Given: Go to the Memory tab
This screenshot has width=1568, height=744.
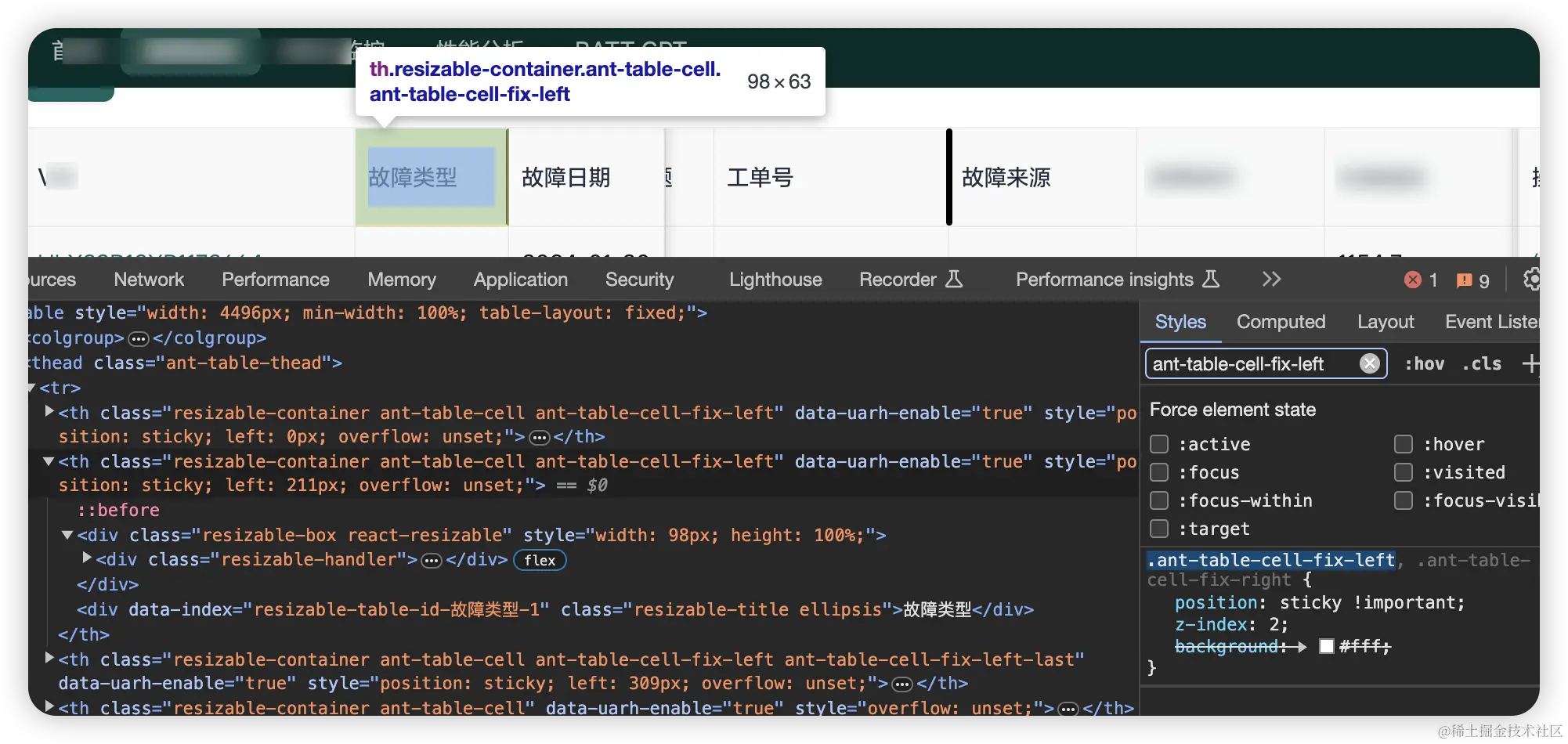Looking at the screenshot, I should (x=402, y=280).
